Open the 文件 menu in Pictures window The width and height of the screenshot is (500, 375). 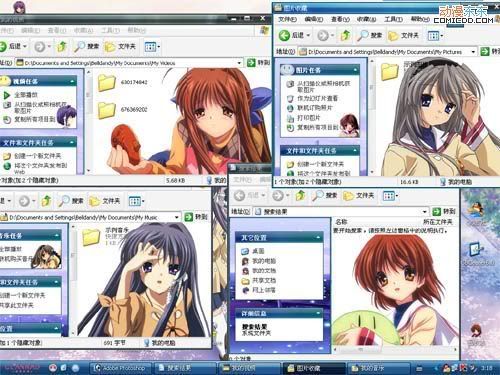coord(287,19)
